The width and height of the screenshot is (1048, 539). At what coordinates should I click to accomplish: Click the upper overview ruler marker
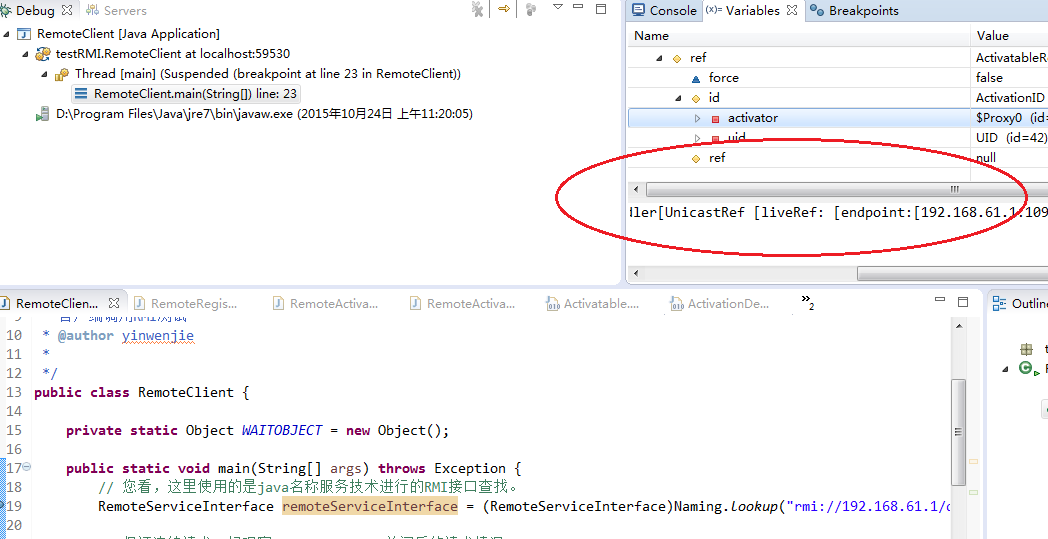[x=974, y=461]
